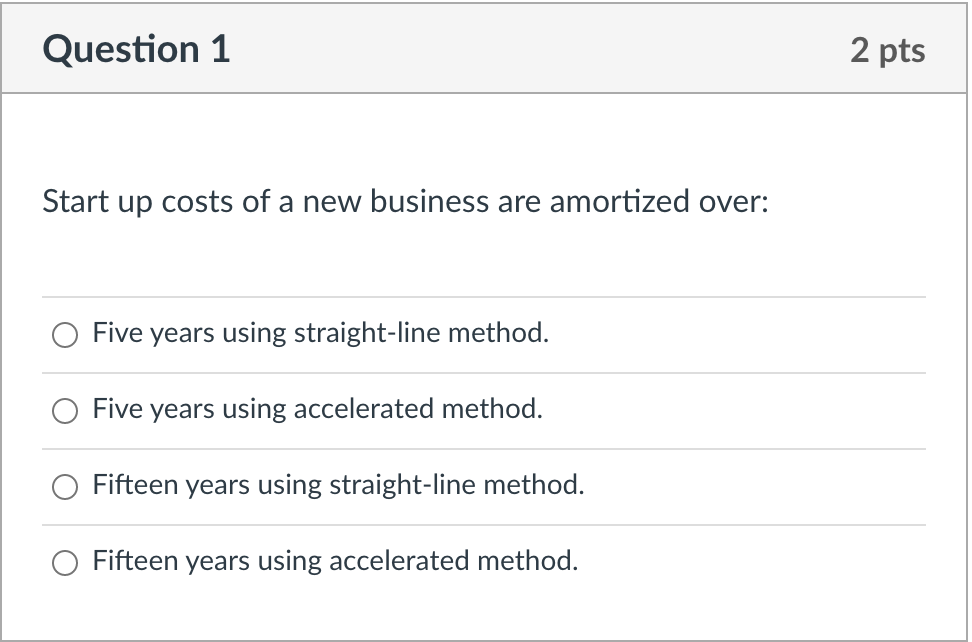Select the fifteen years accelerated method answer

[64, 562]
